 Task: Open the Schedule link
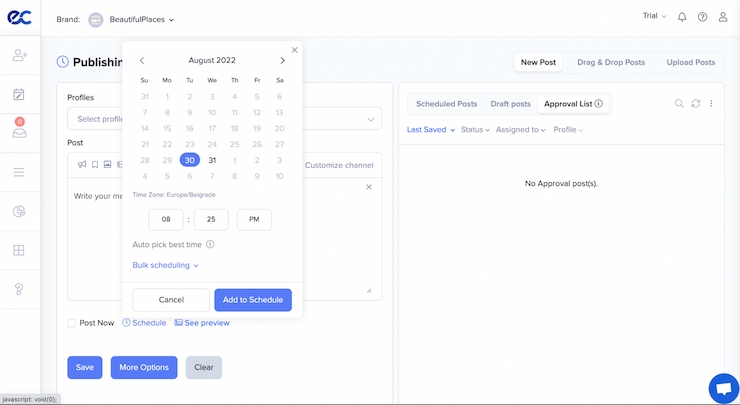pyautogui.click(x=144, y=323)
